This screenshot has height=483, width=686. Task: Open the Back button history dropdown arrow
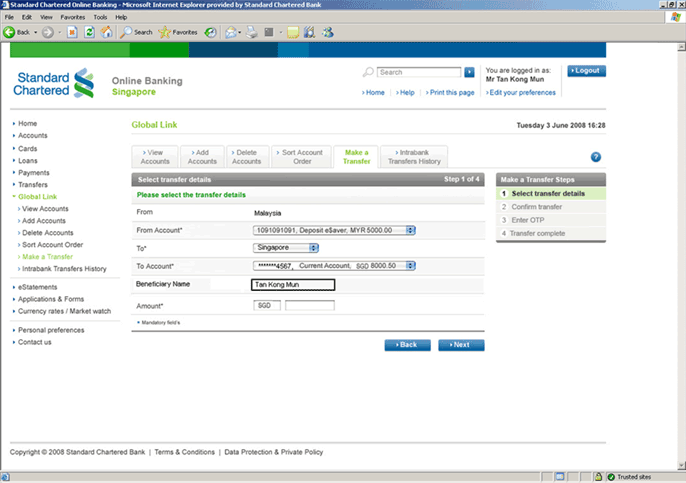pyautogui.click(x=35, y=32)
